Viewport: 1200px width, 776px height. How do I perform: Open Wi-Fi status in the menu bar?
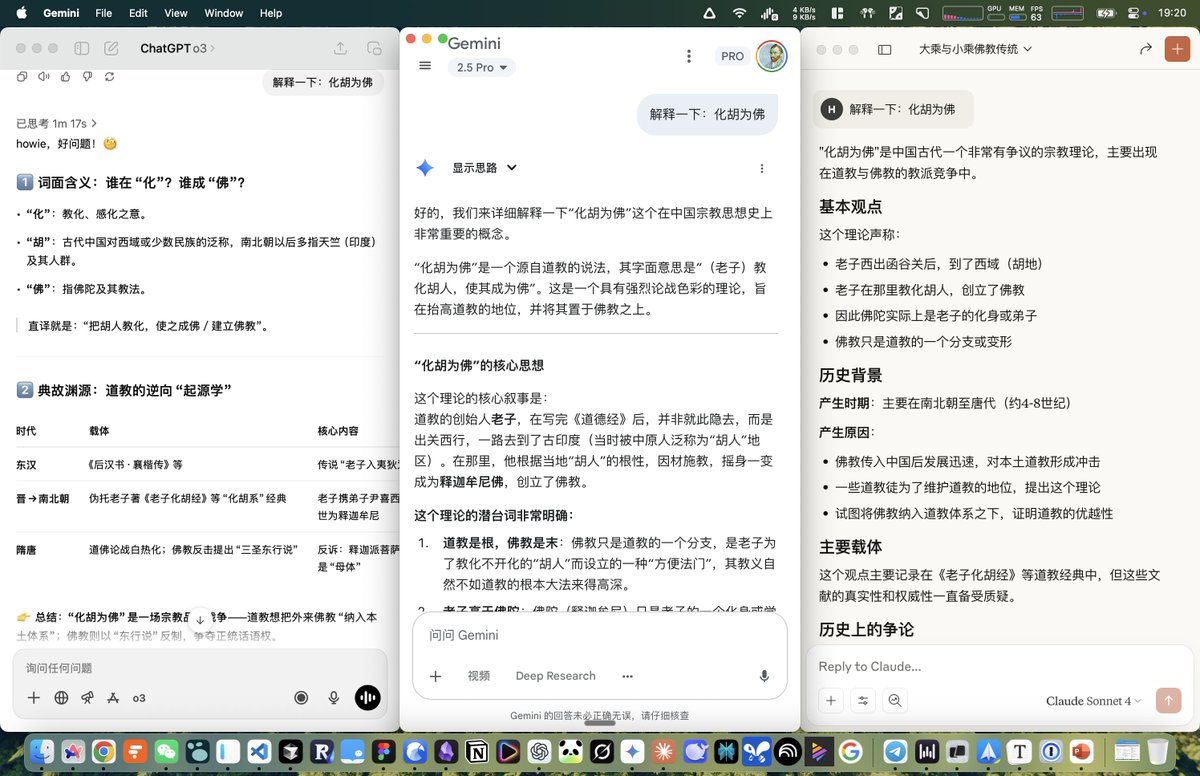pos(740,13)
